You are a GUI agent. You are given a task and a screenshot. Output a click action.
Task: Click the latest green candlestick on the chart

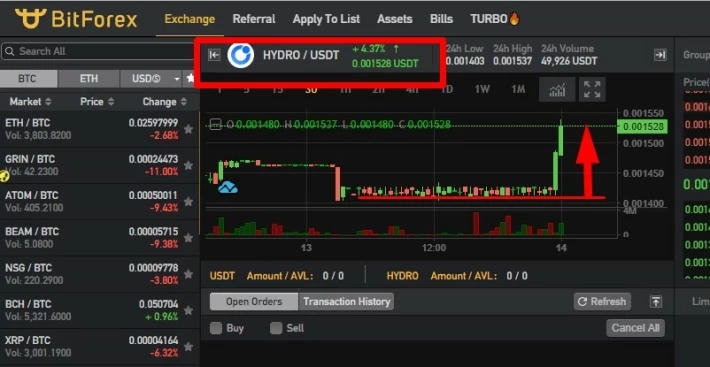click(x=561, y=138)
